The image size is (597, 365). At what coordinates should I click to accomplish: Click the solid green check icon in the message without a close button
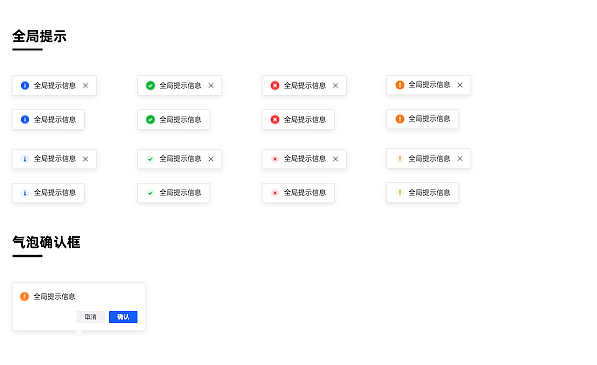coord(150,120)
